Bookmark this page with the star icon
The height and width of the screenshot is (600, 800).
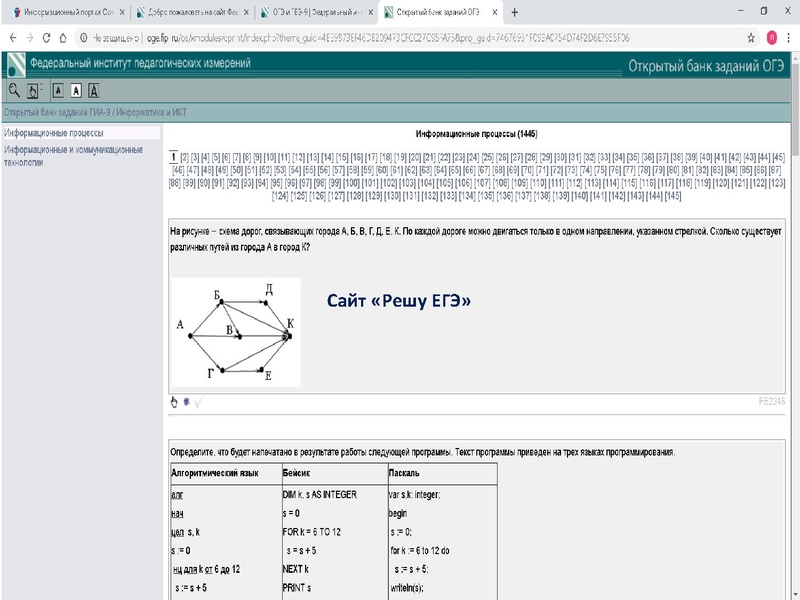point(750,36)
